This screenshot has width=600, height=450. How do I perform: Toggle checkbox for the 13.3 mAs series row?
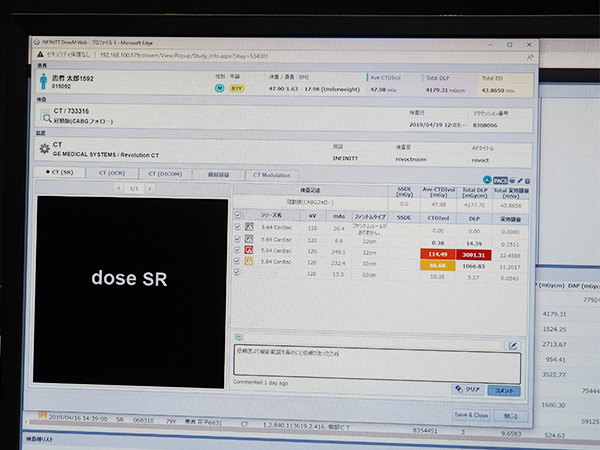pos(237,272)
